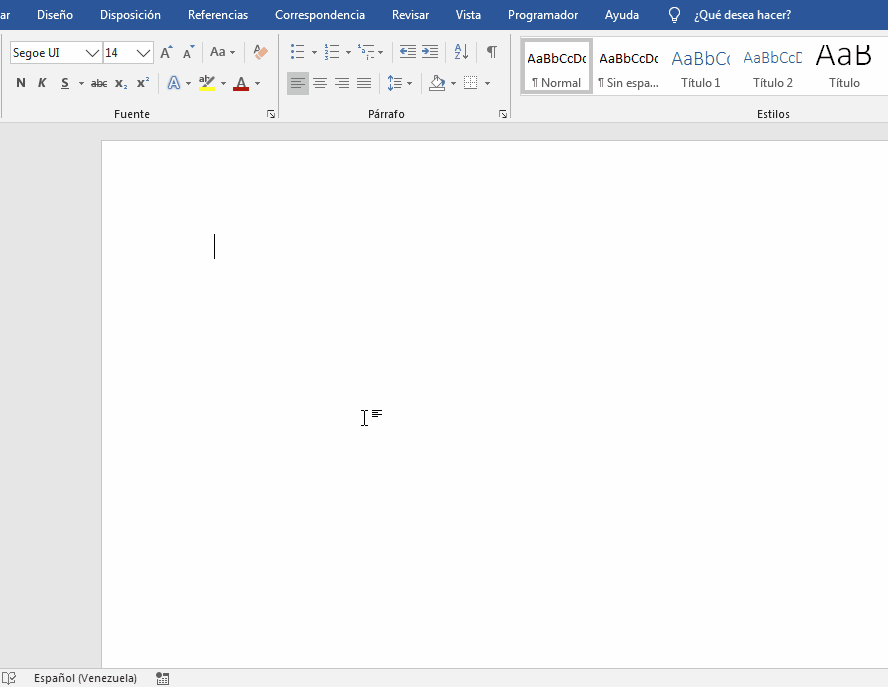Apply red font color
The image size is (888, 687).
tap(241, 83)
